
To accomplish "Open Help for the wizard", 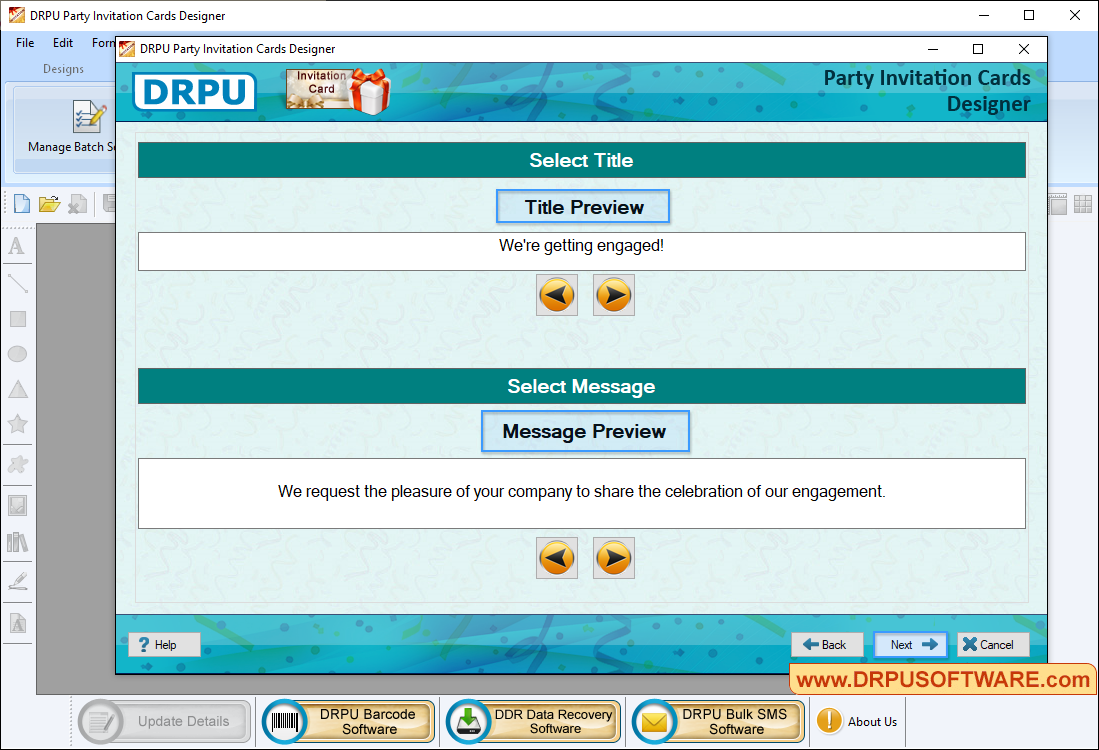I will click(x=164, y=645).
